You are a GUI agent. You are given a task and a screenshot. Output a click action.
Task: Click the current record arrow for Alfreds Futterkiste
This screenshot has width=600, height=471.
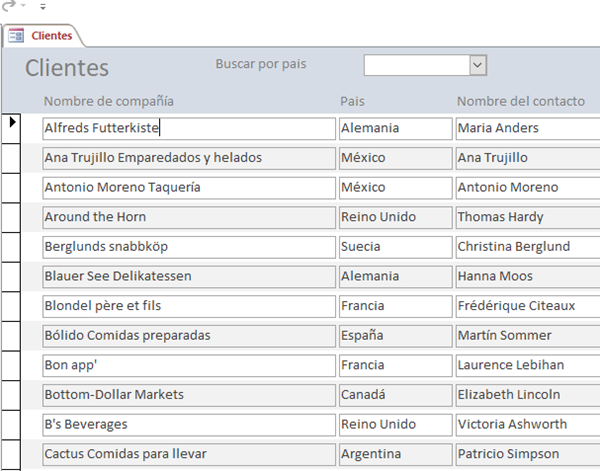pos(13,122)
